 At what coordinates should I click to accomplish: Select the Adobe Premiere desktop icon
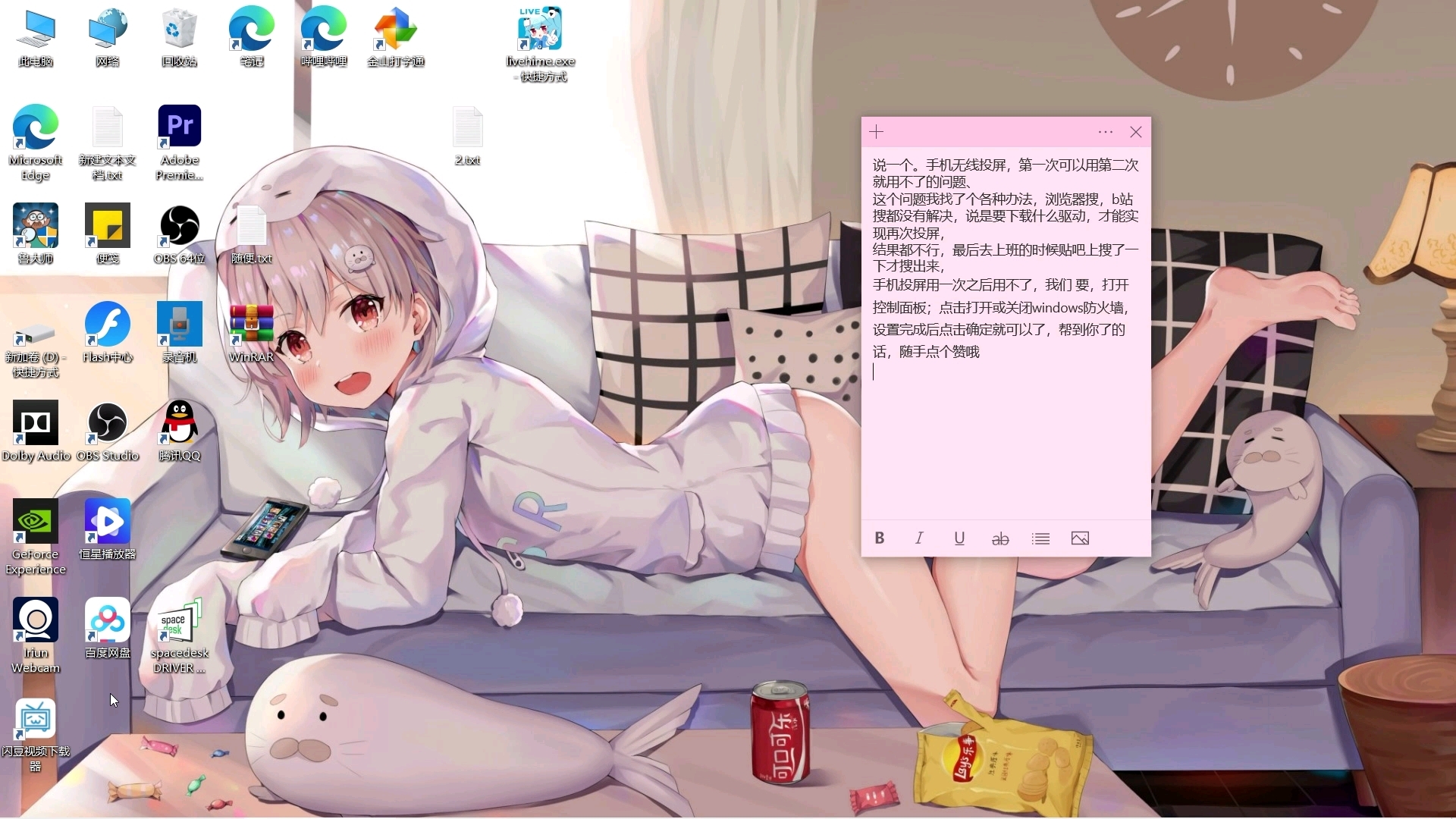click(x=180, y=127)
